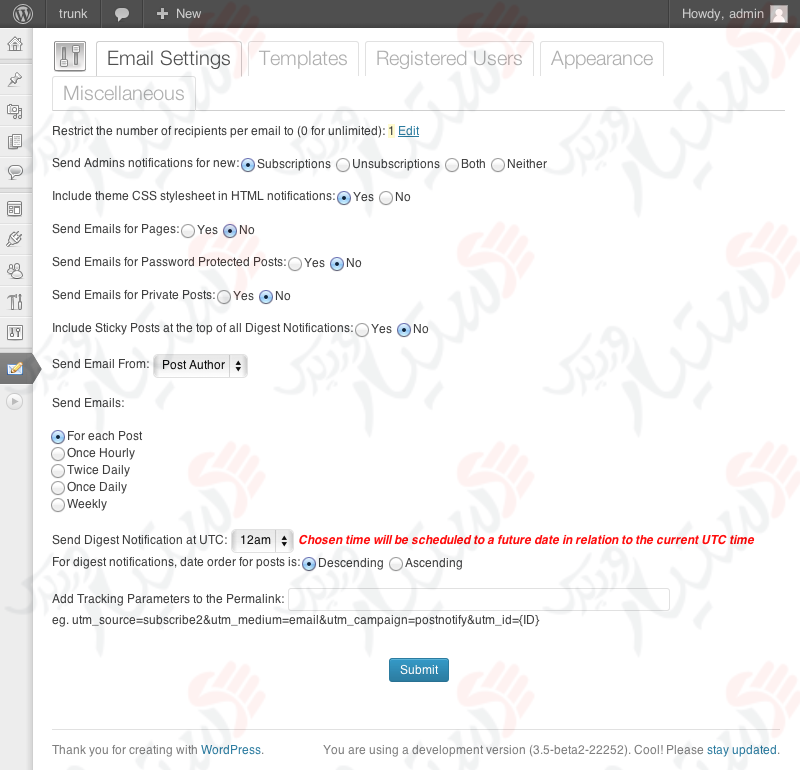The image size is (800, 770).
Task: Choose Ascending date order for digests
Action: [396, 564]
